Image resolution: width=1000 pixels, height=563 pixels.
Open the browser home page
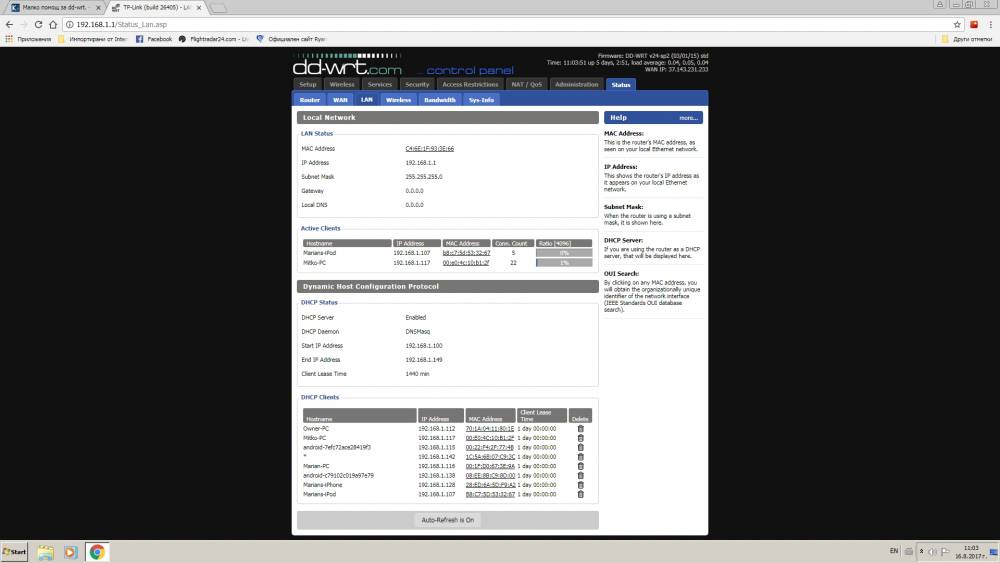point(53,24)
